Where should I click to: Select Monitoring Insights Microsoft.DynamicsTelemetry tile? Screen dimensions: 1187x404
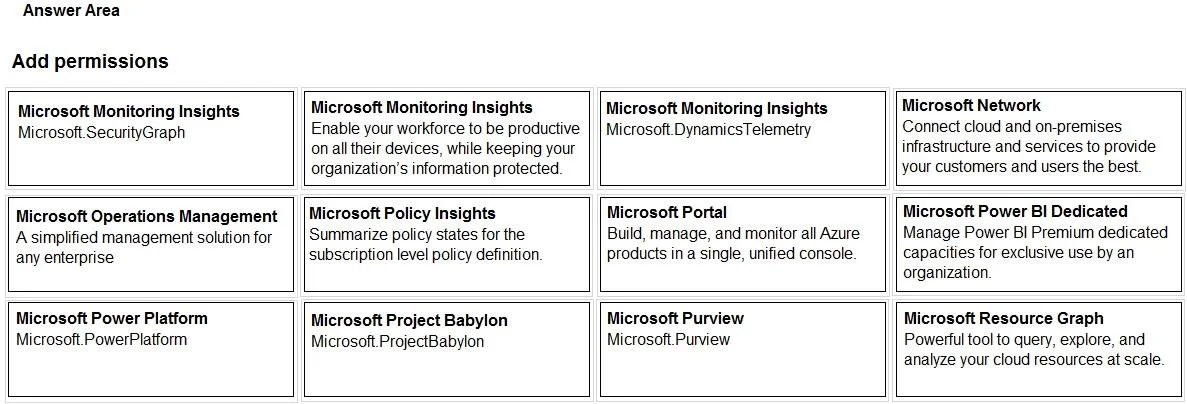[743, 138]
